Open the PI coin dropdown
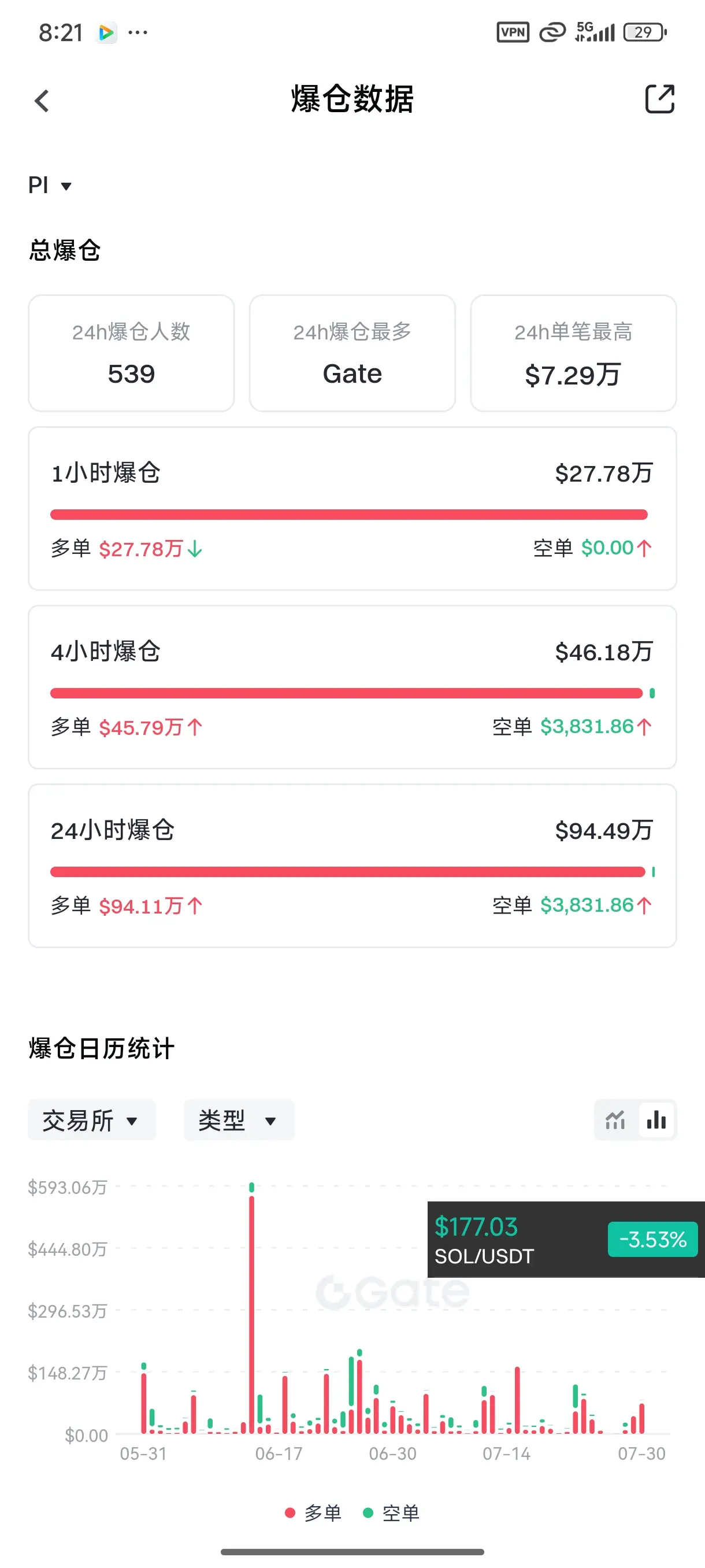Image resolution: width=705 pixels, height=1568 pixels. pos(50,185)
